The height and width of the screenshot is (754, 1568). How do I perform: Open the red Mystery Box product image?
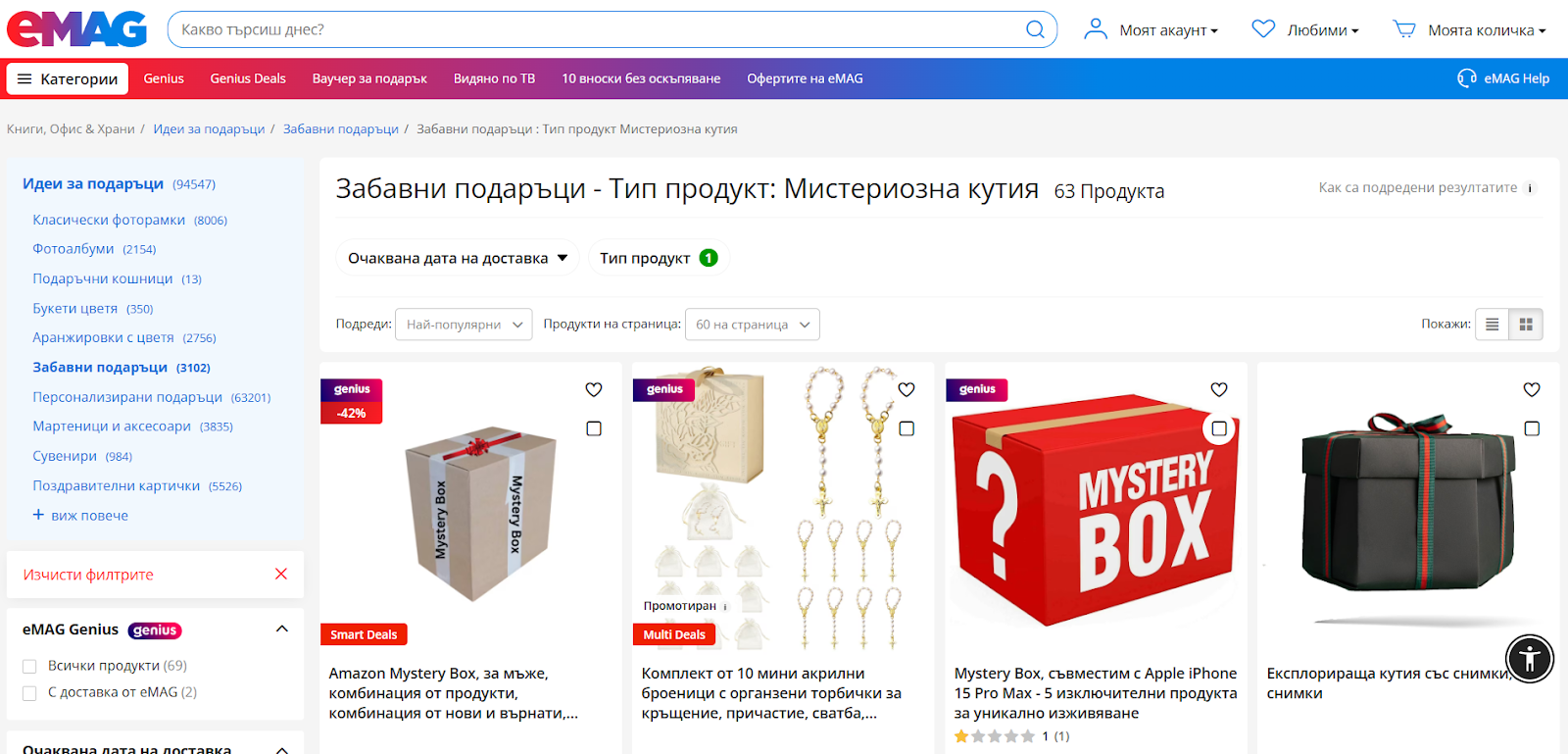coord(1096,510)
